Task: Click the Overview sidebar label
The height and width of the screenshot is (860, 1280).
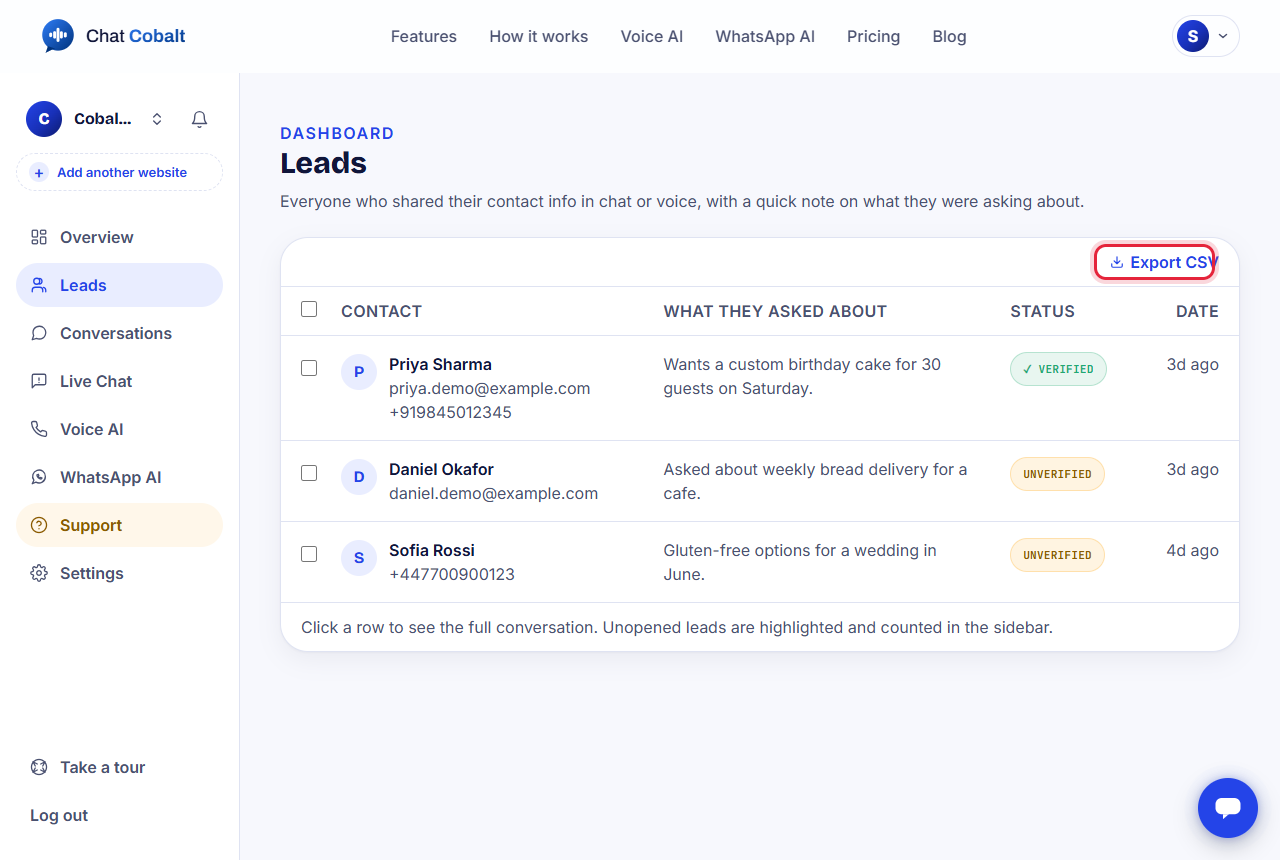Action: [97, 237]
